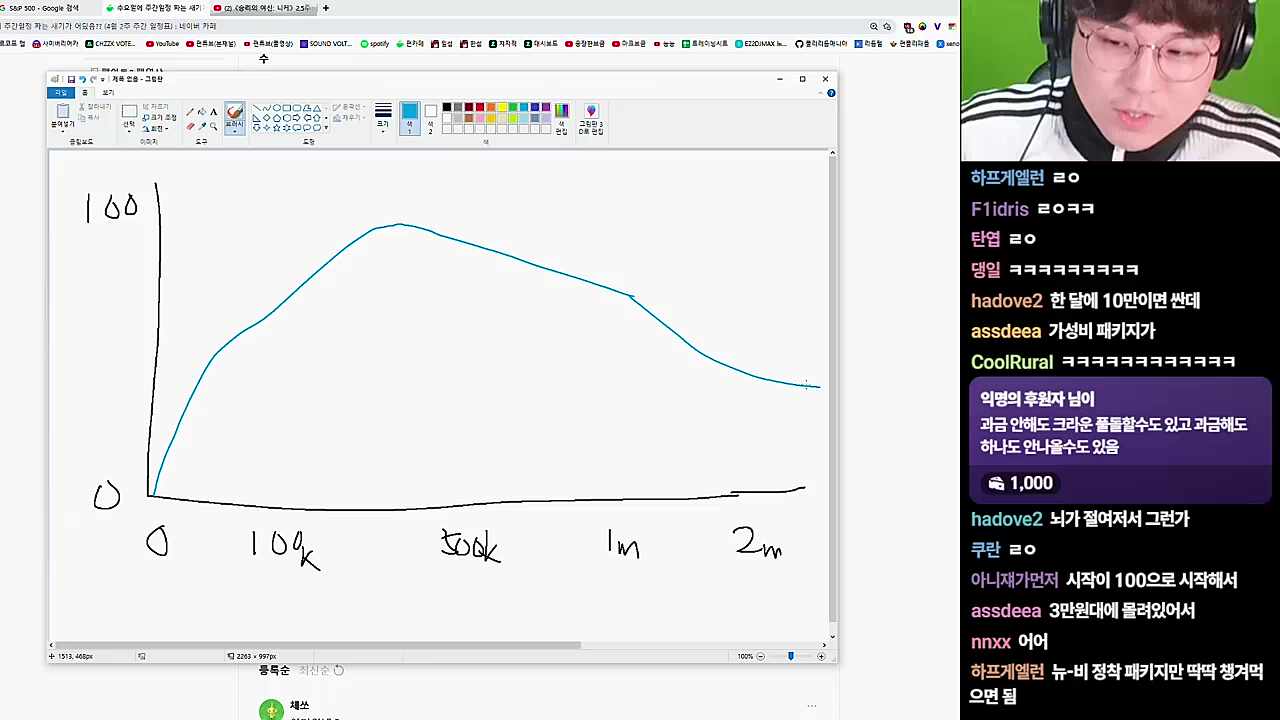Viewport: 1280px width, 720px height.
Task: Pick the red color swatch in palette
Action: (x=480, y=107)
